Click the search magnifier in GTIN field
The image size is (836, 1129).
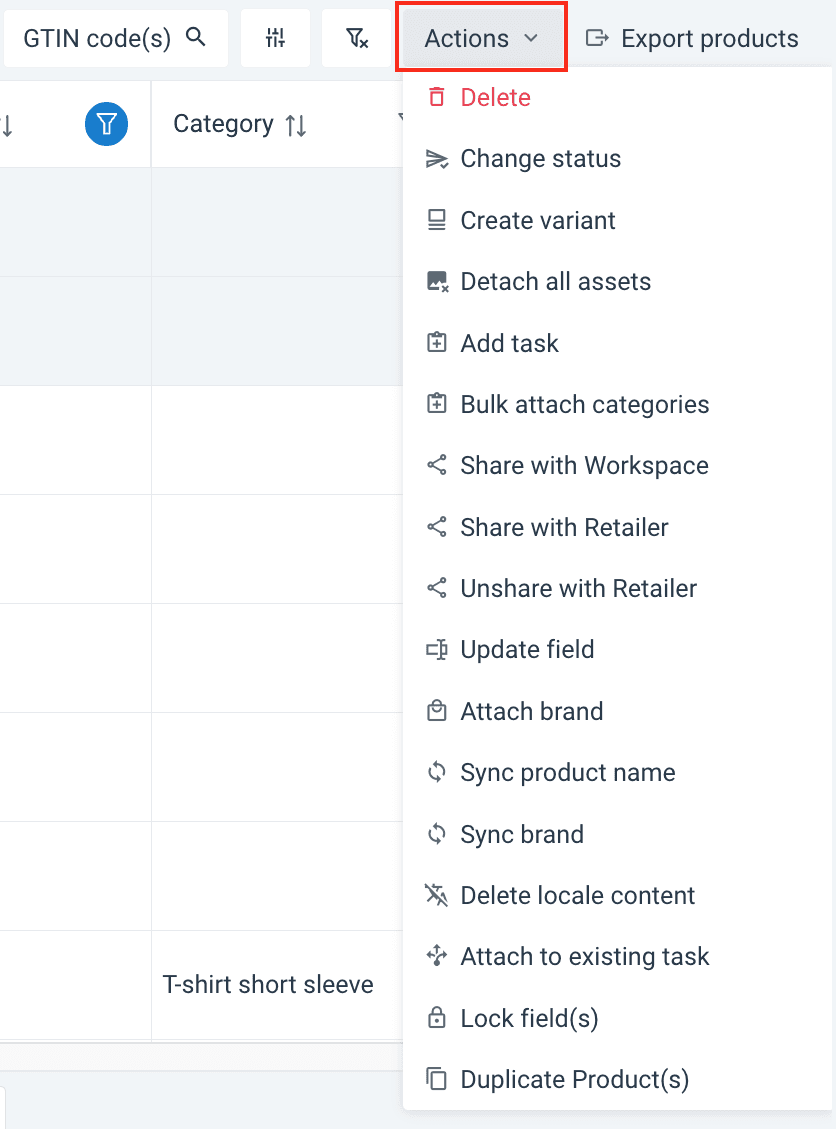tap(196, 38)
